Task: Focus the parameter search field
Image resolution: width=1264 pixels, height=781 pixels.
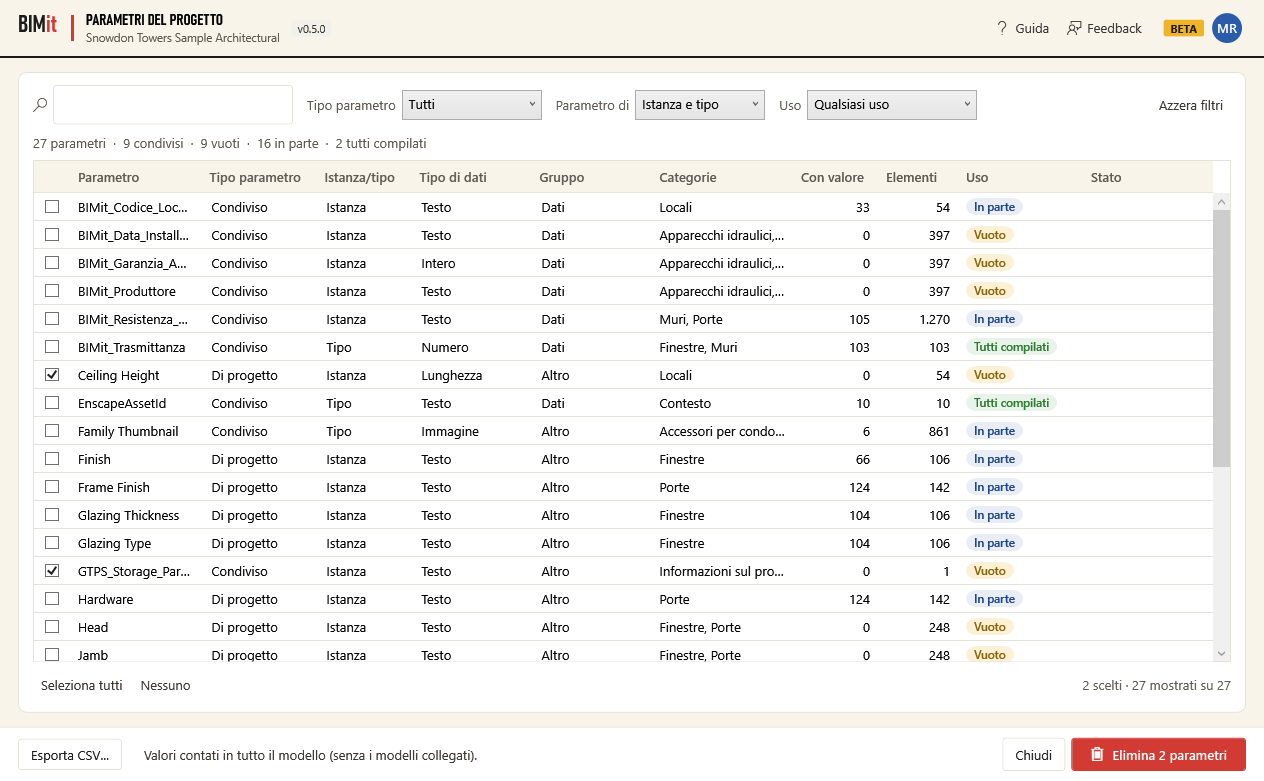Action: click(173, 105)
